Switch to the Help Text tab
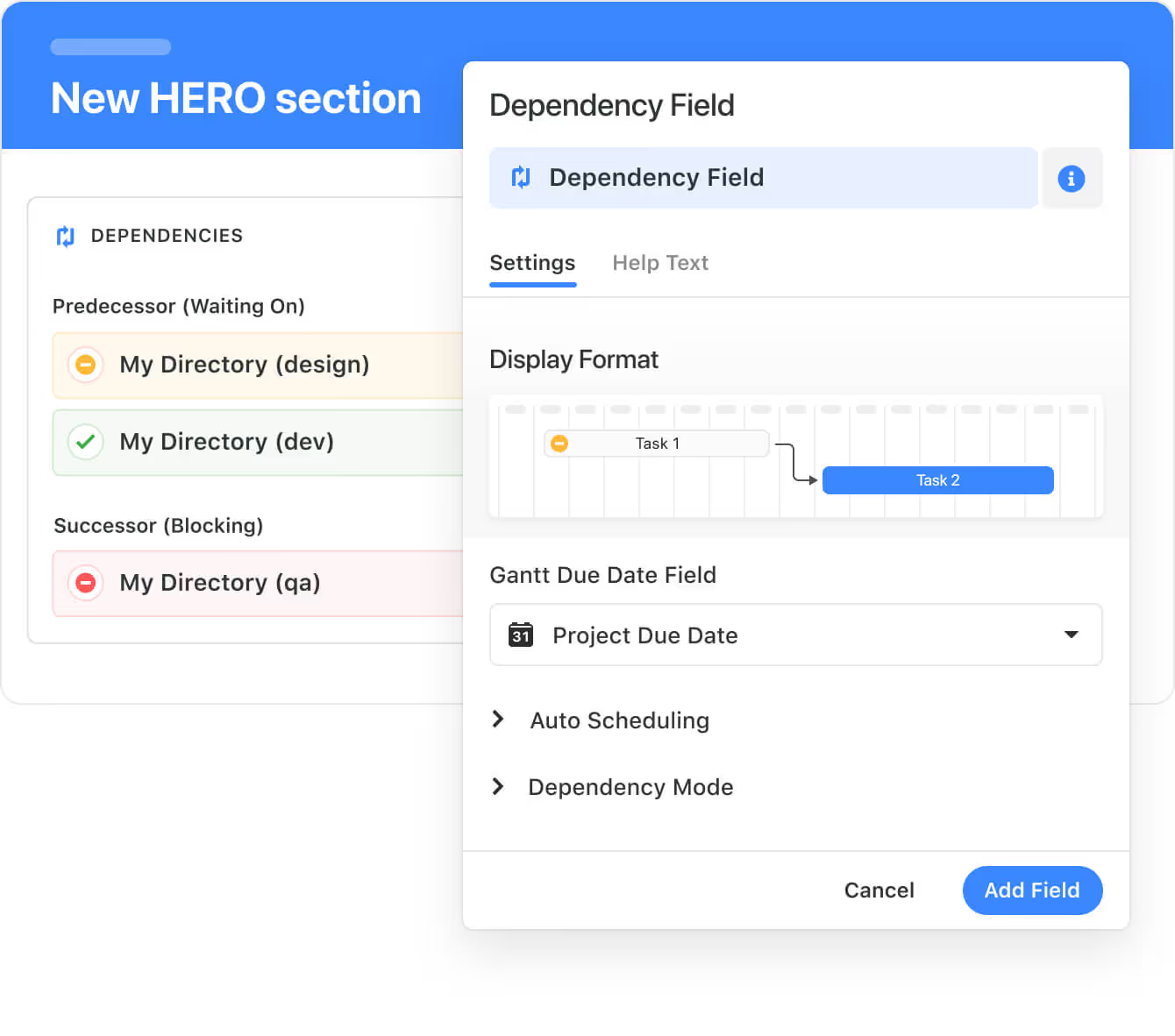Screen dimensions: 1175x1036 [659, 263]
